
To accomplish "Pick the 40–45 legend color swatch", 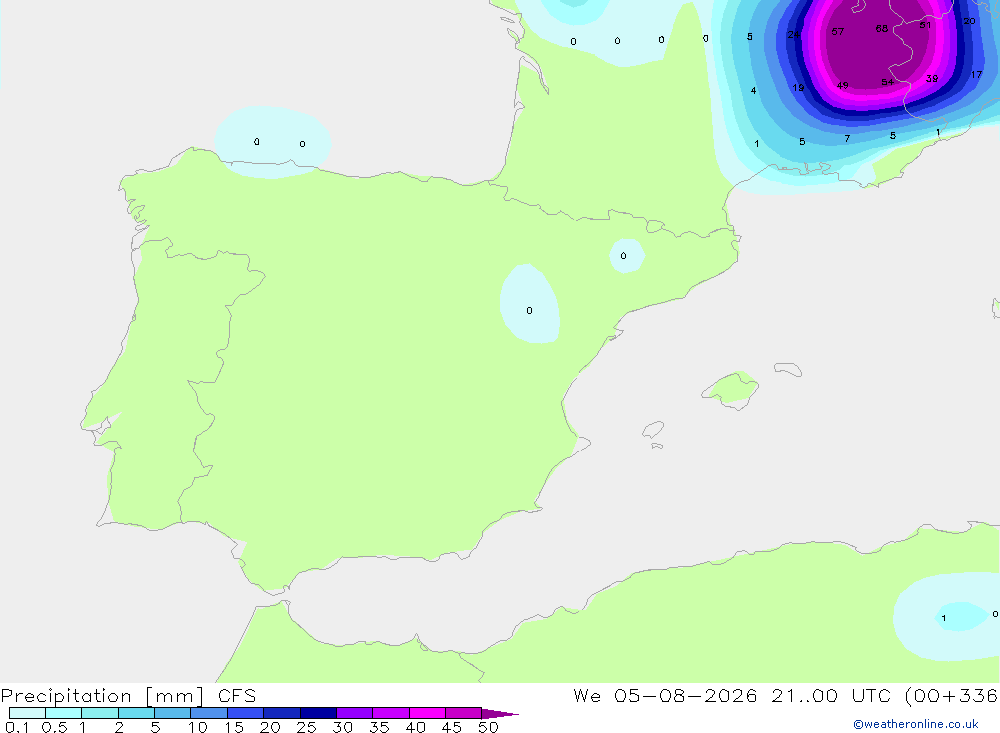I will [427, 713].
